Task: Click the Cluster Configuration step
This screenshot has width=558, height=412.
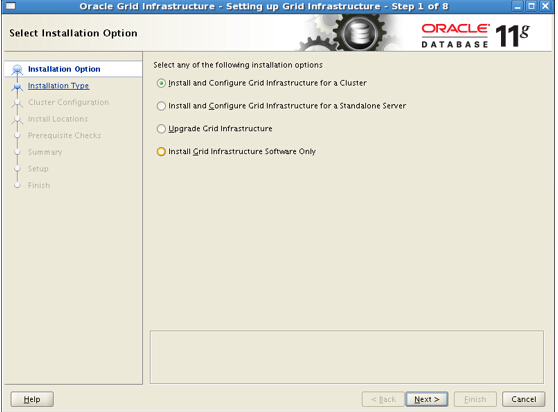Action: click(x=68, y=102)
